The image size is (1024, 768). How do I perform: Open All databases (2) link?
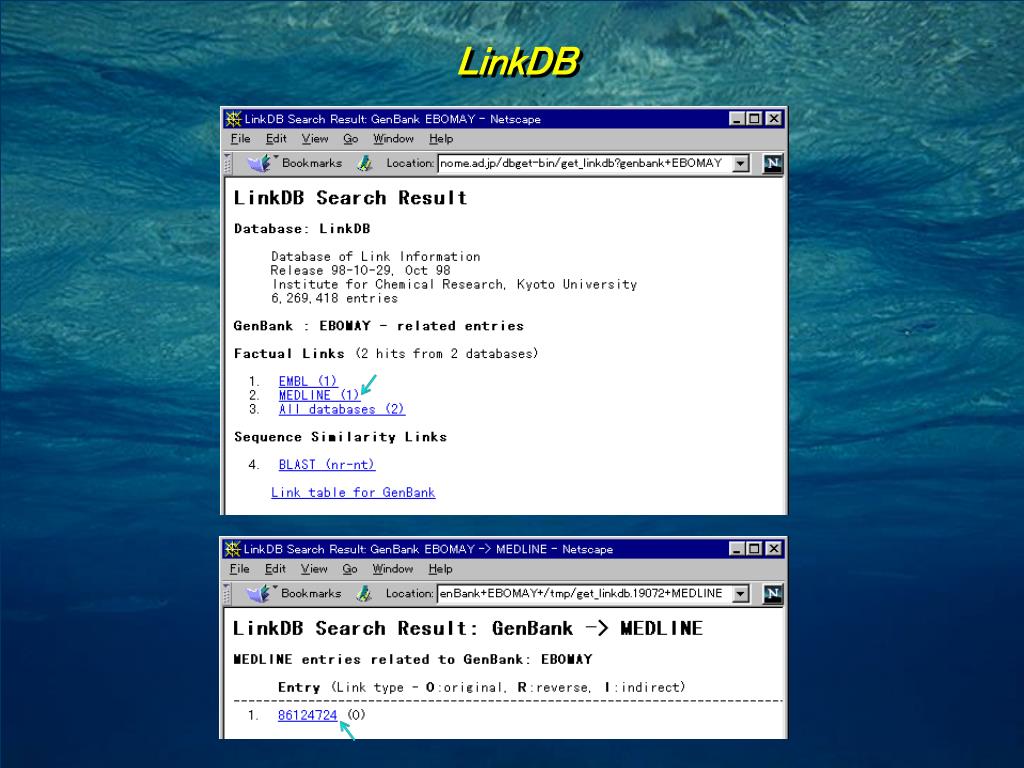[x=342, y=409]
